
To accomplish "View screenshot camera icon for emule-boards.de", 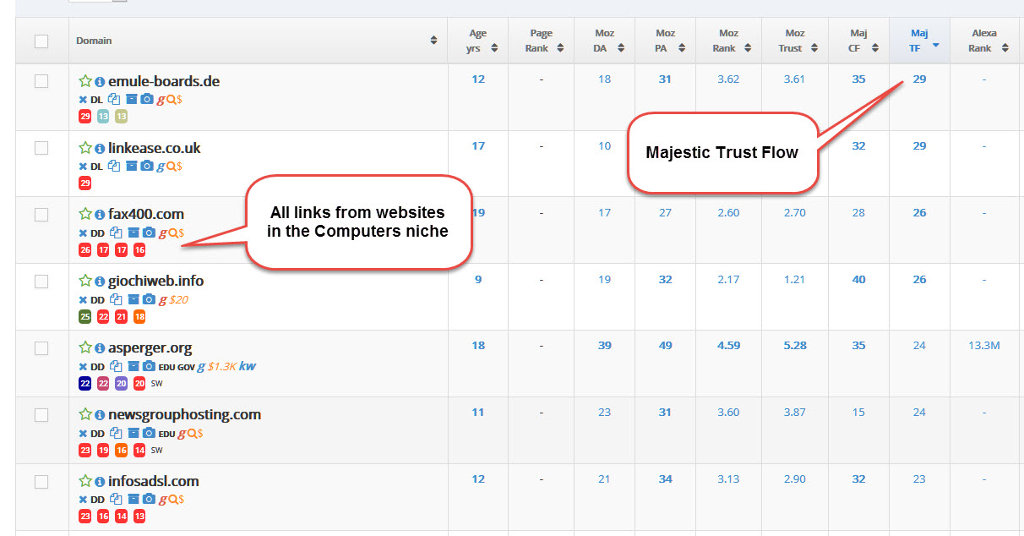I will point(147,99).
